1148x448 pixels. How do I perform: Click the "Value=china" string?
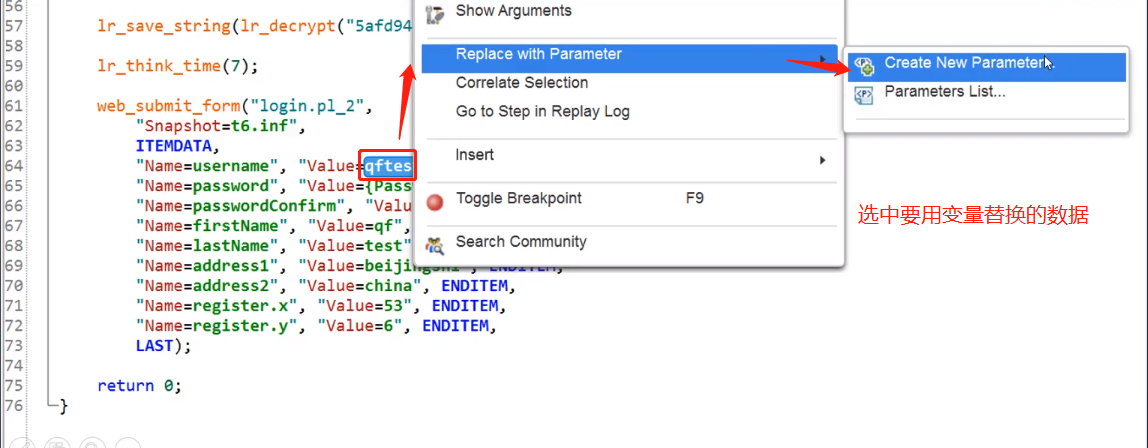coord(358,285)
